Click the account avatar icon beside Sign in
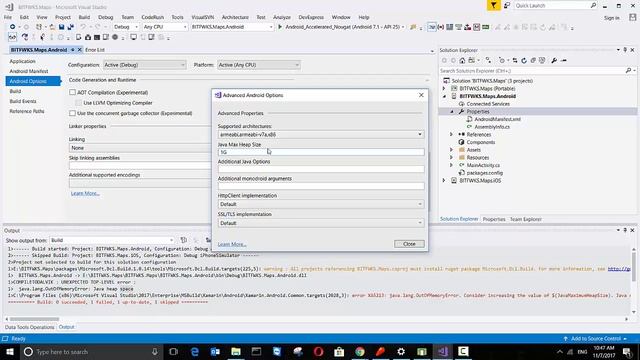Viewport: 640px width, 360px height. [x=632, y=17]
